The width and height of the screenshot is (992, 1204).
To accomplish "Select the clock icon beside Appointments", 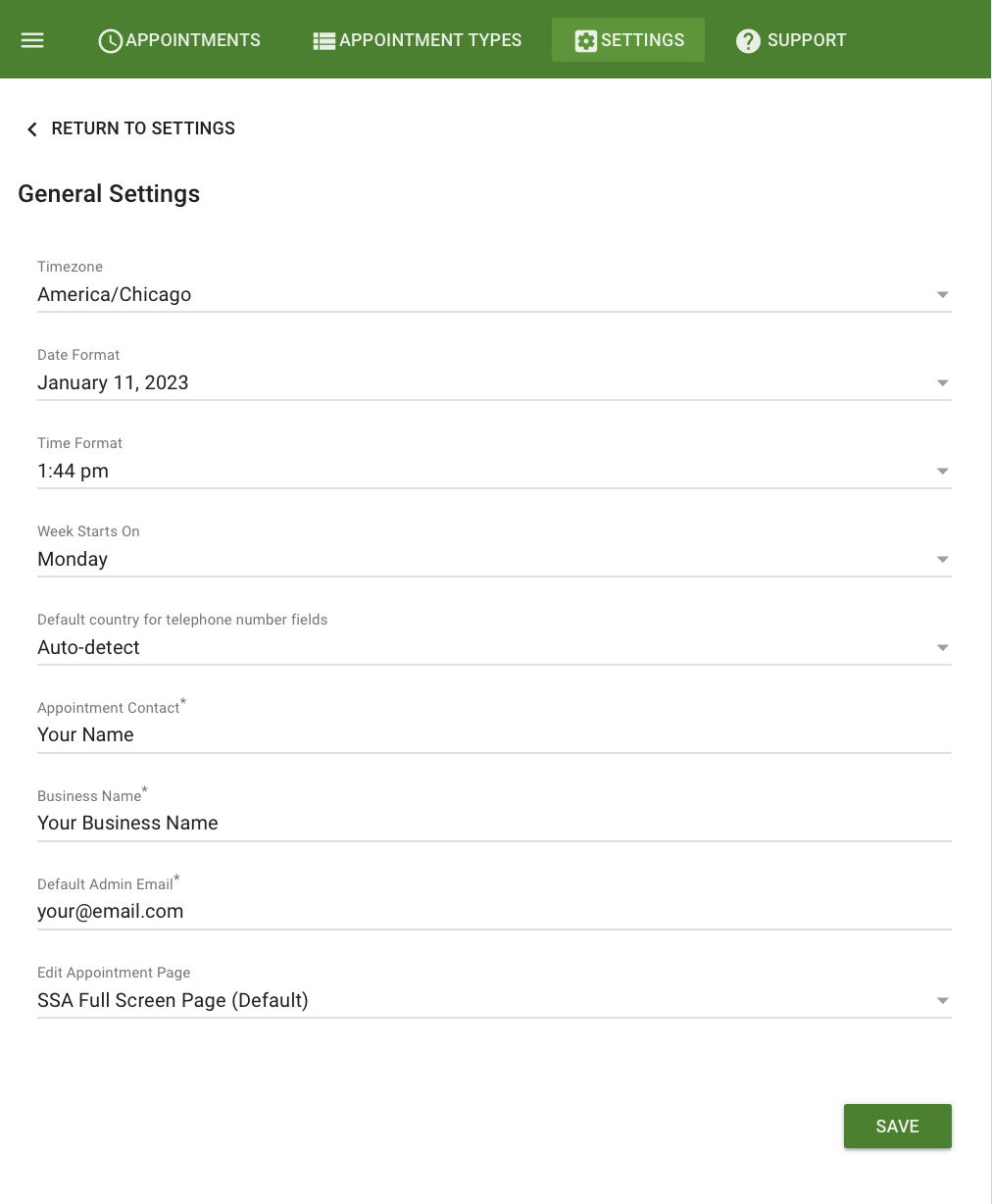I will [x=110, y=39].
